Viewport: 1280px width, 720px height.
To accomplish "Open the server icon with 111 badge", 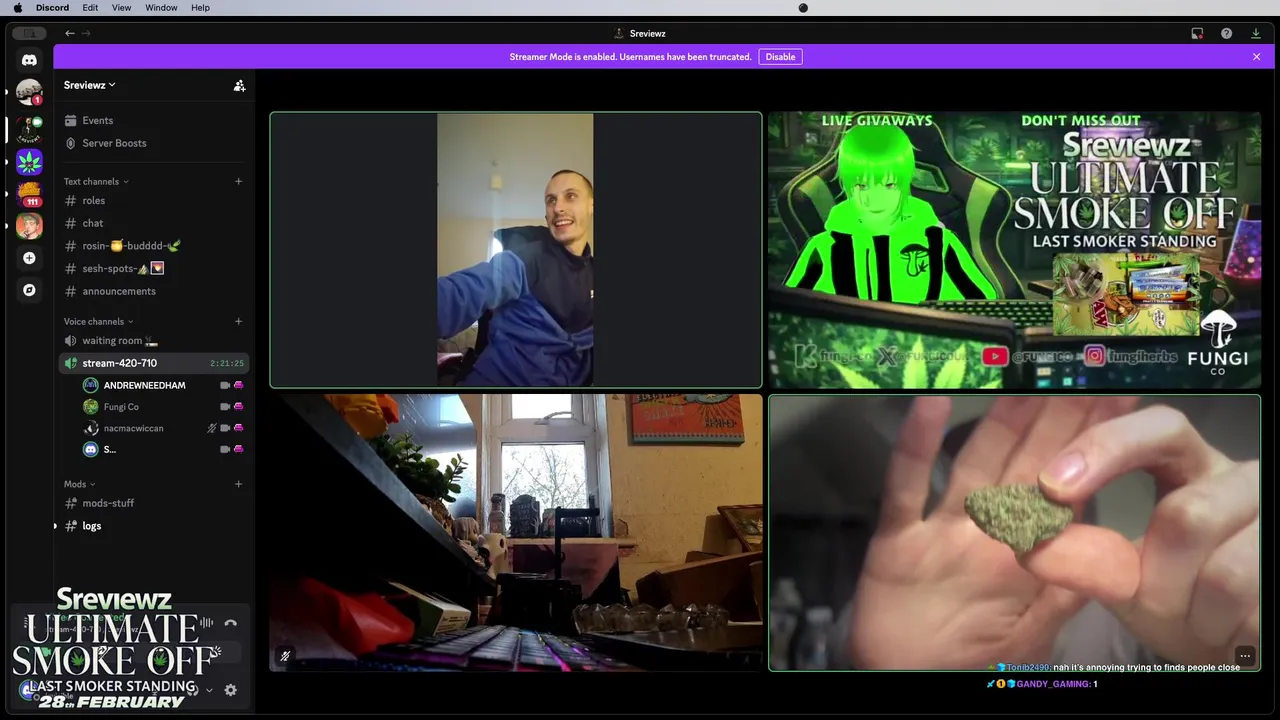I will [29, 193].
